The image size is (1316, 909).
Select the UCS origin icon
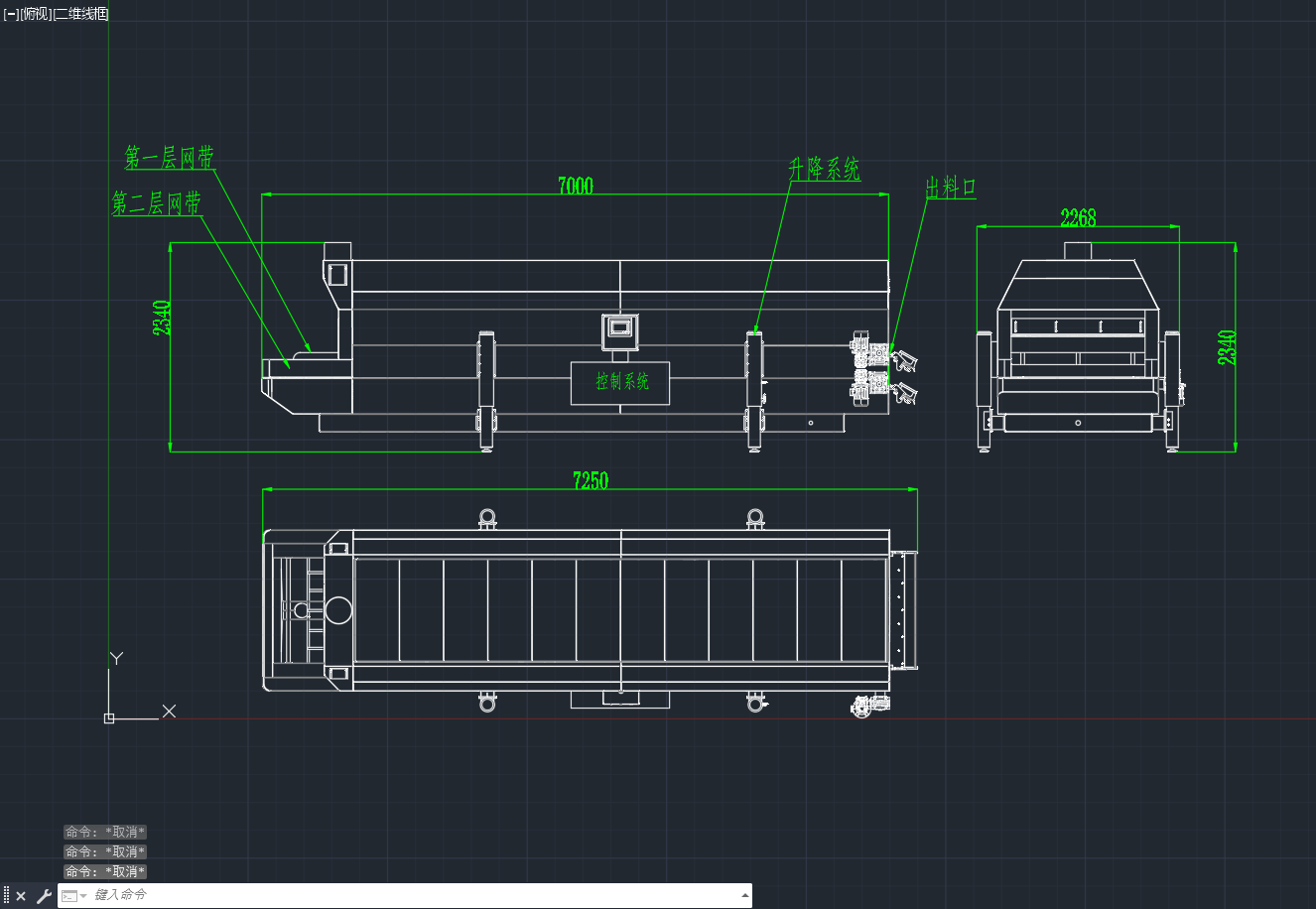coord(109,717)
